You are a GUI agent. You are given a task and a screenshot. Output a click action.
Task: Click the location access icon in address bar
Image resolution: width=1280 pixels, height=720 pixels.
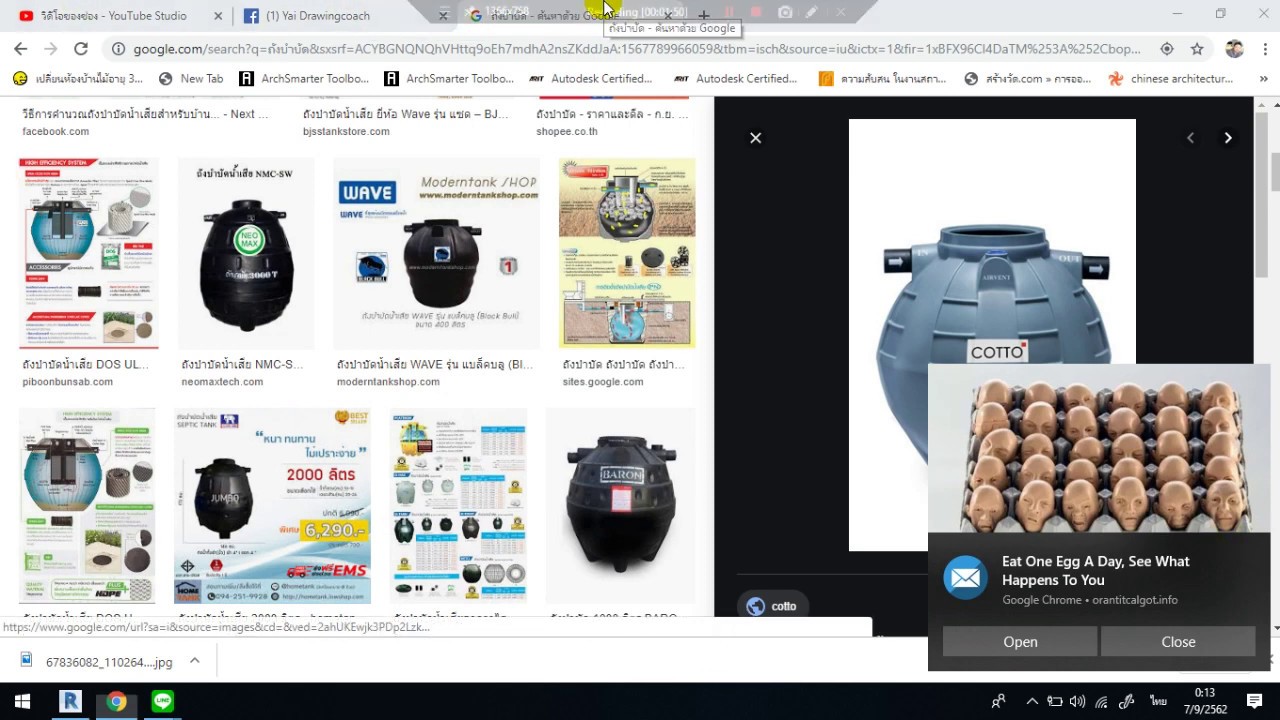[1167, 48]
